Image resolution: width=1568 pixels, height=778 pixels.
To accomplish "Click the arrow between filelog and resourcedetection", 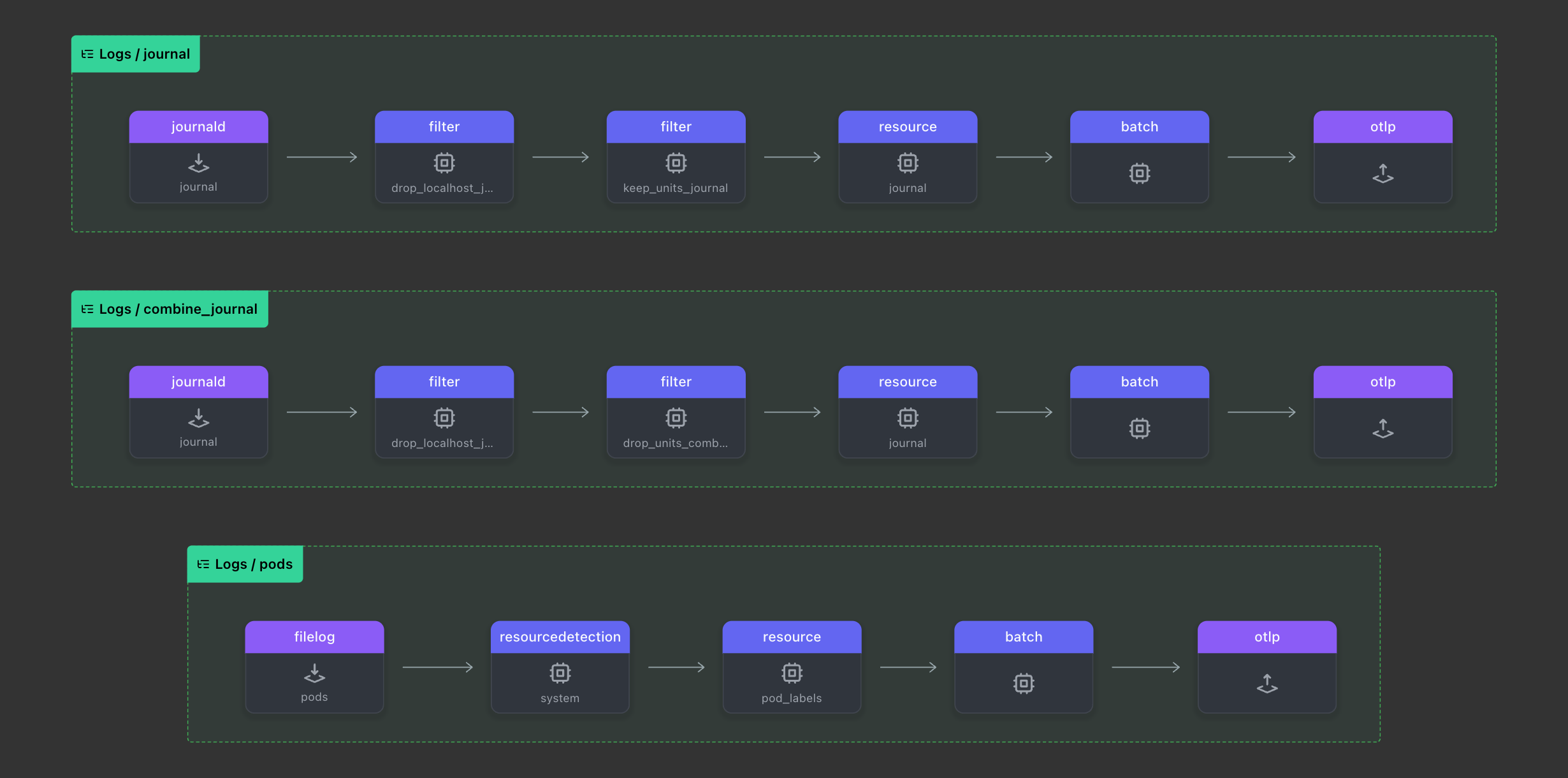I will (x=438, y=667).
